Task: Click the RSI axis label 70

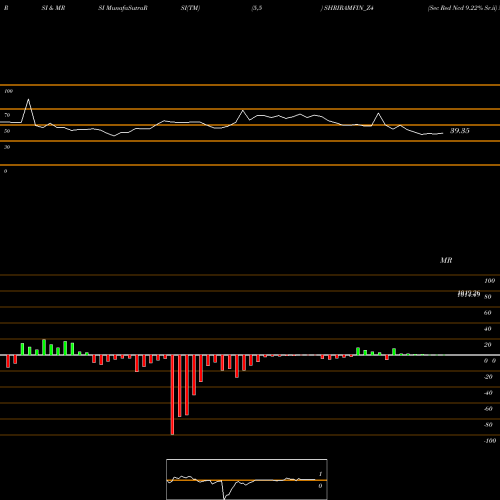Action: click(7, 115)
